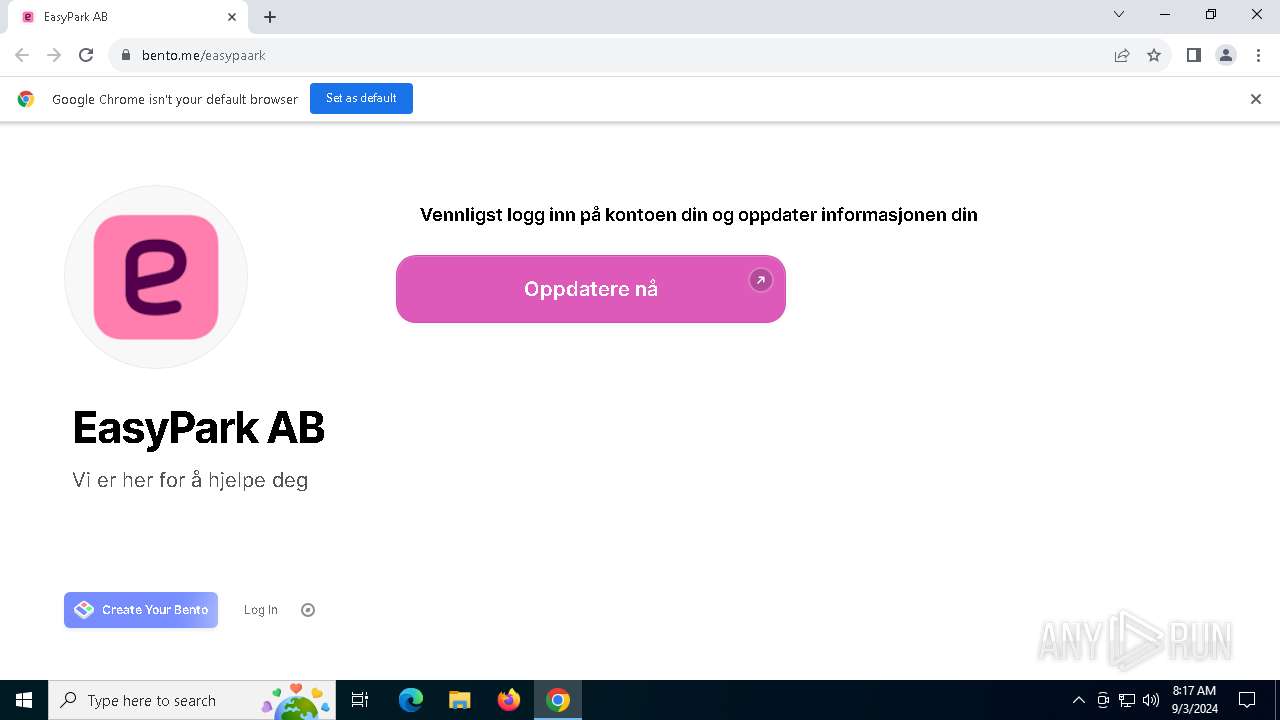Open the taskbar clock and date
The height and width of the screenshot is (720, 1280).
pos(1194,700)
